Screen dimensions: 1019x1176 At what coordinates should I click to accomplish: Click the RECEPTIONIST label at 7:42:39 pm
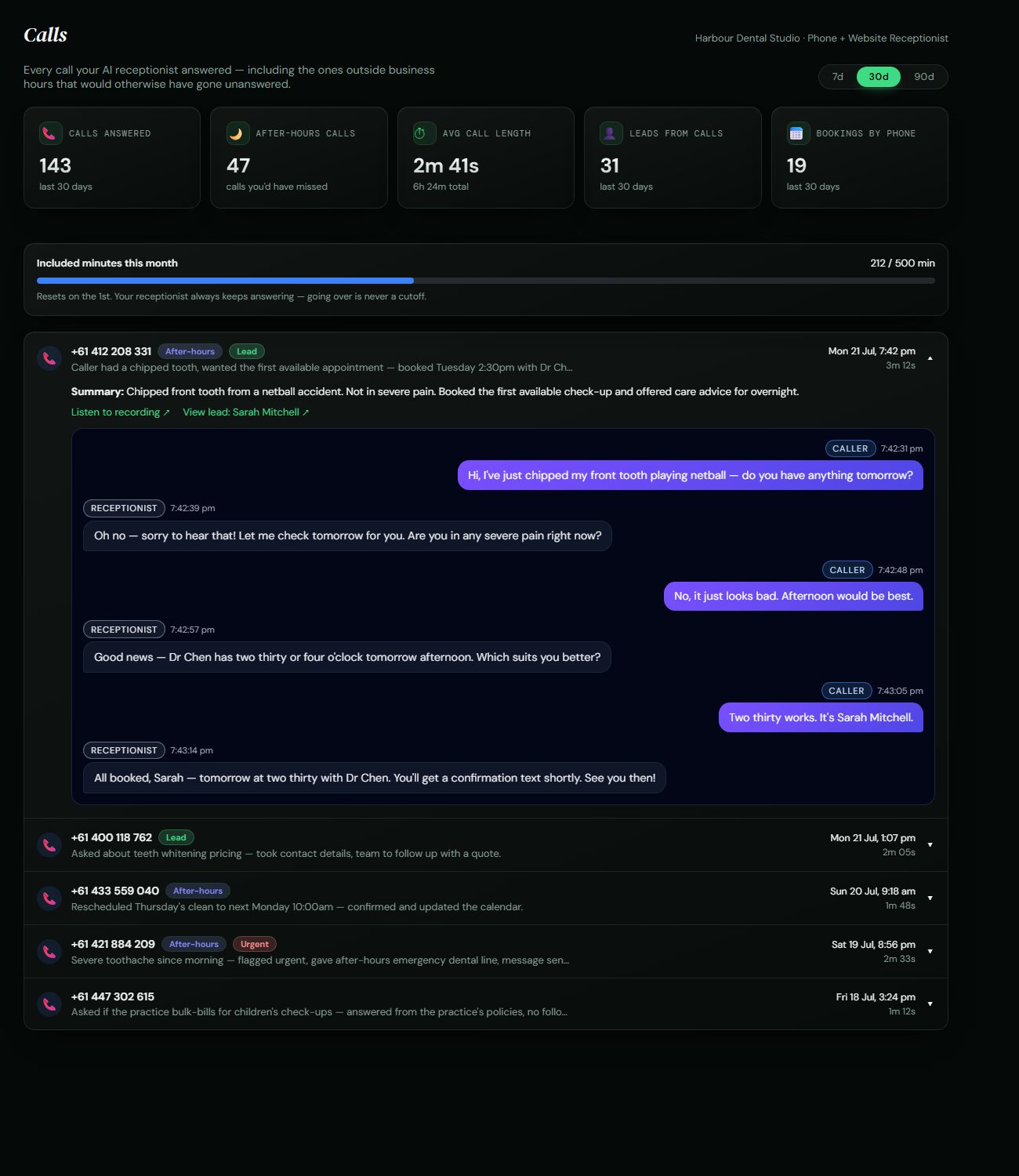(124, 508)
